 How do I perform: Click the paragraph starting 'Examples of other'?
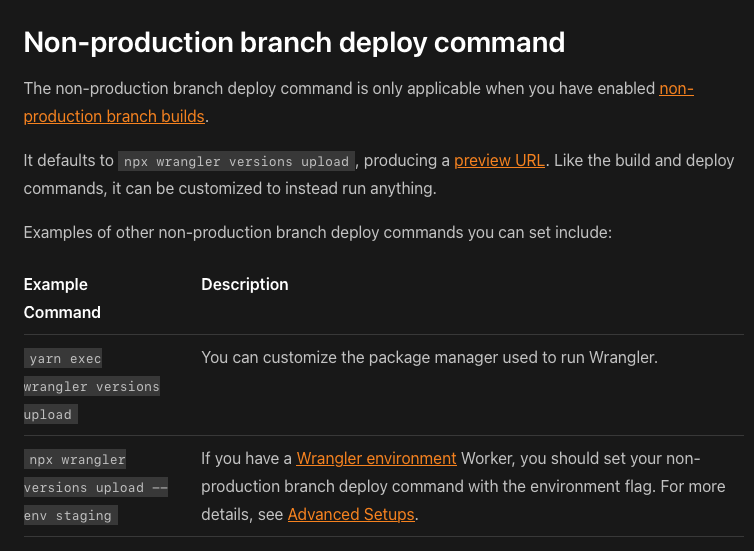(317, 232)
